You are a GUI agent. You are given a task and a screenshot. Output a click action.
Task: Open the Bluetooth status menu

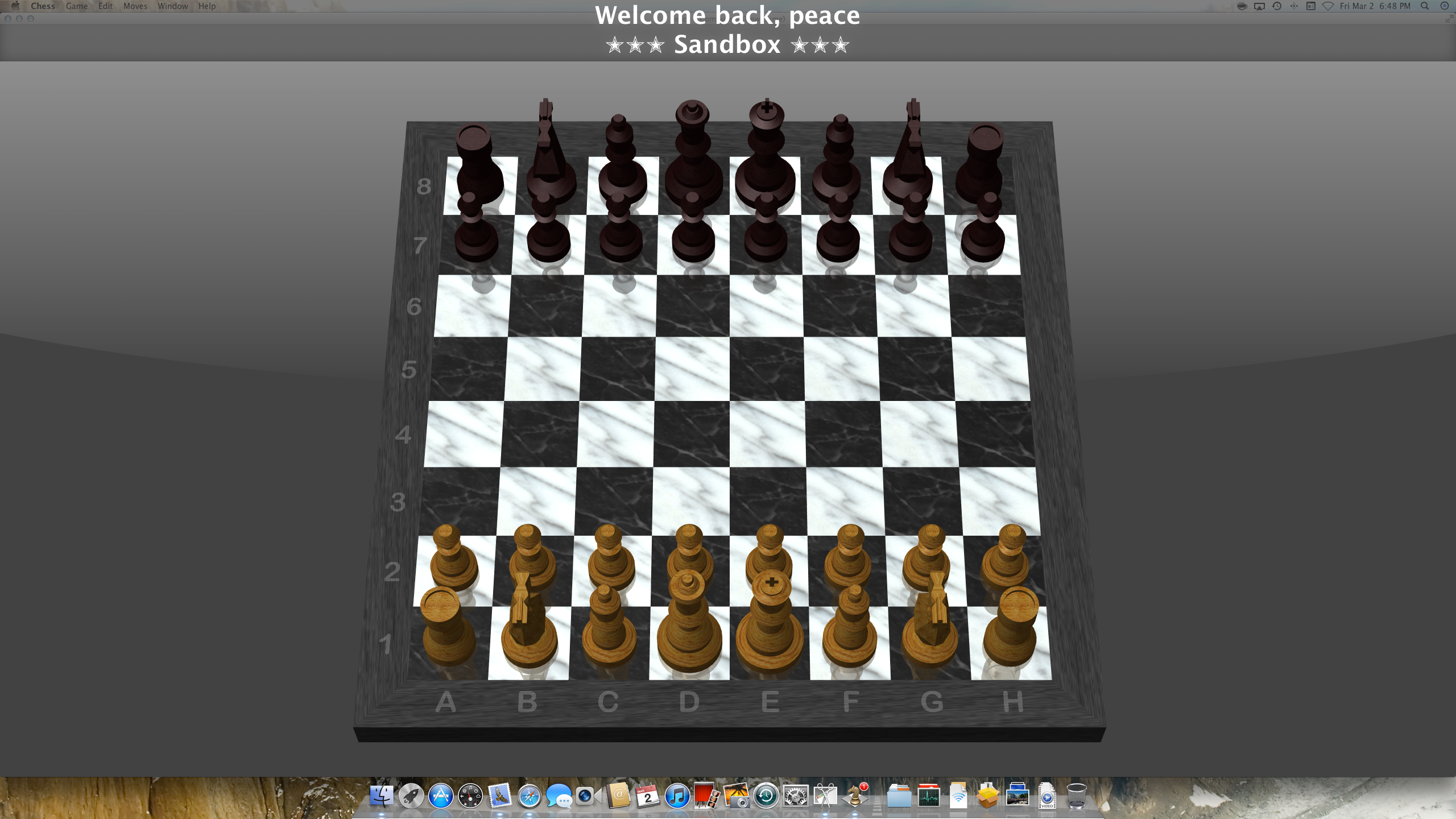[1294, 6]
